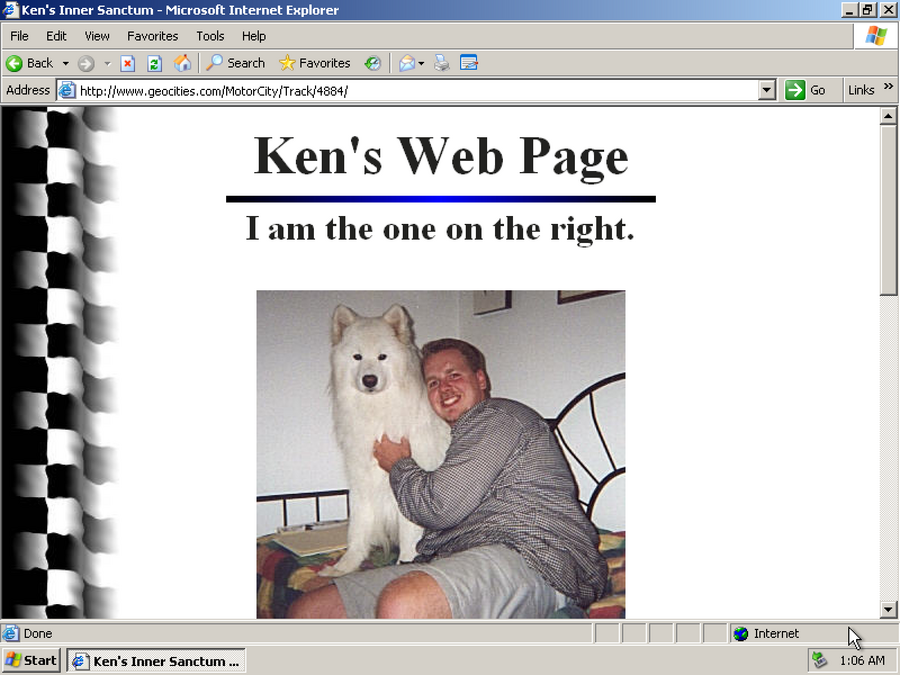Click the Links toolbar label

(x=861, y=90)
